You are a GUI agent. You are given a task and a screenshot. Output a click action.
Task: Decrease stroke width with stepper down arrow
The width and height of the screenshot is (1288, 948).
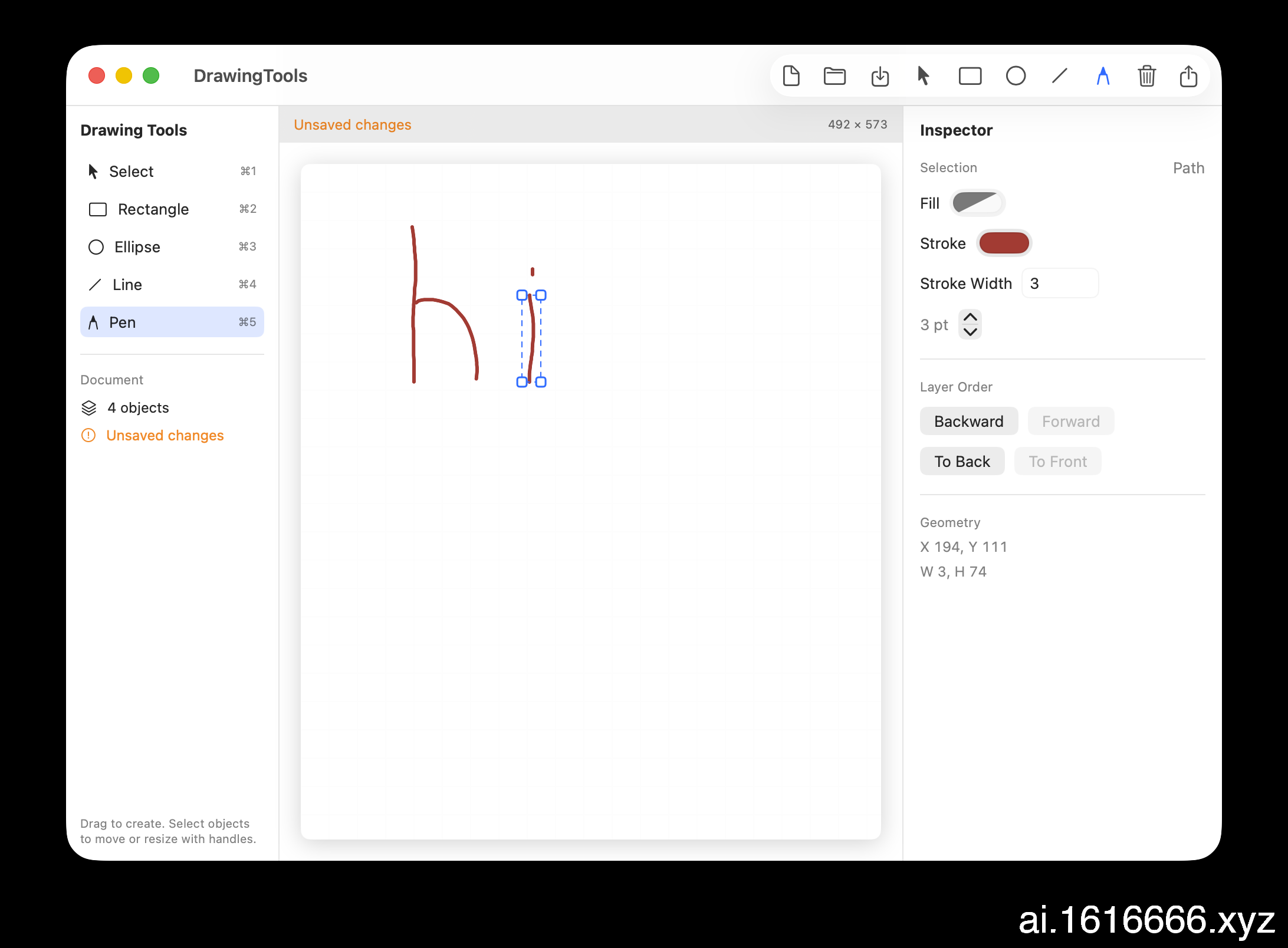[970, 332]
